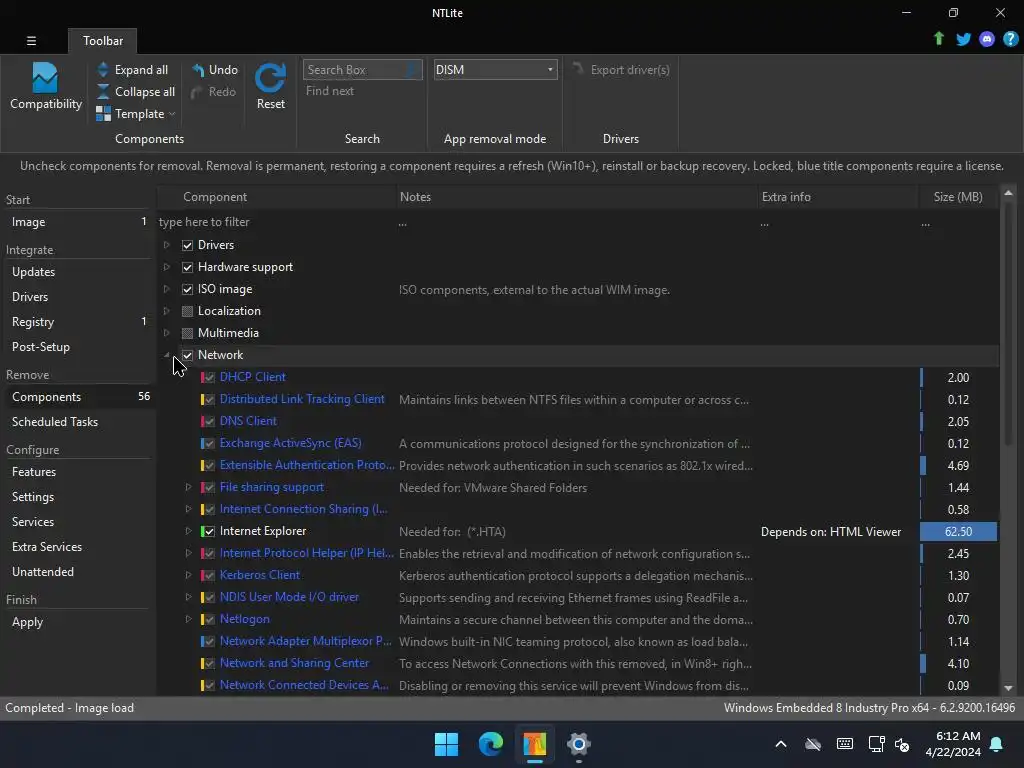This screenshot has width=1024, height=768.
Task: Open the notifications bell
Action: (x=996, y=744)
